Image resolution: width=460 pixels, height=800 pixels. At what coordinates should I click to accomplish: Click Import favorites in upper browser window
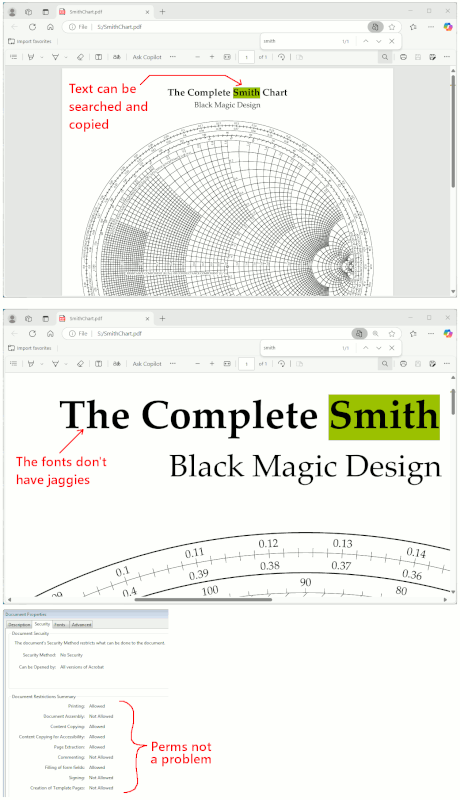click(30, 41)
